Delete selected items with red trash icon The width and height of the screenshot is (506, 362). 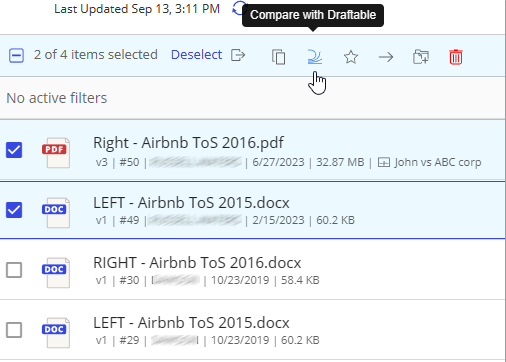pos(456,57)
